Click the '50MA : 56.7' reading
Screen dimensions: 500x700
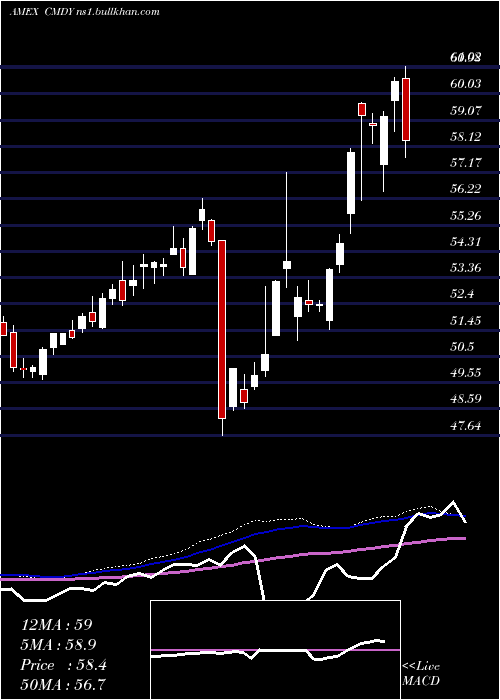(63, 685)
